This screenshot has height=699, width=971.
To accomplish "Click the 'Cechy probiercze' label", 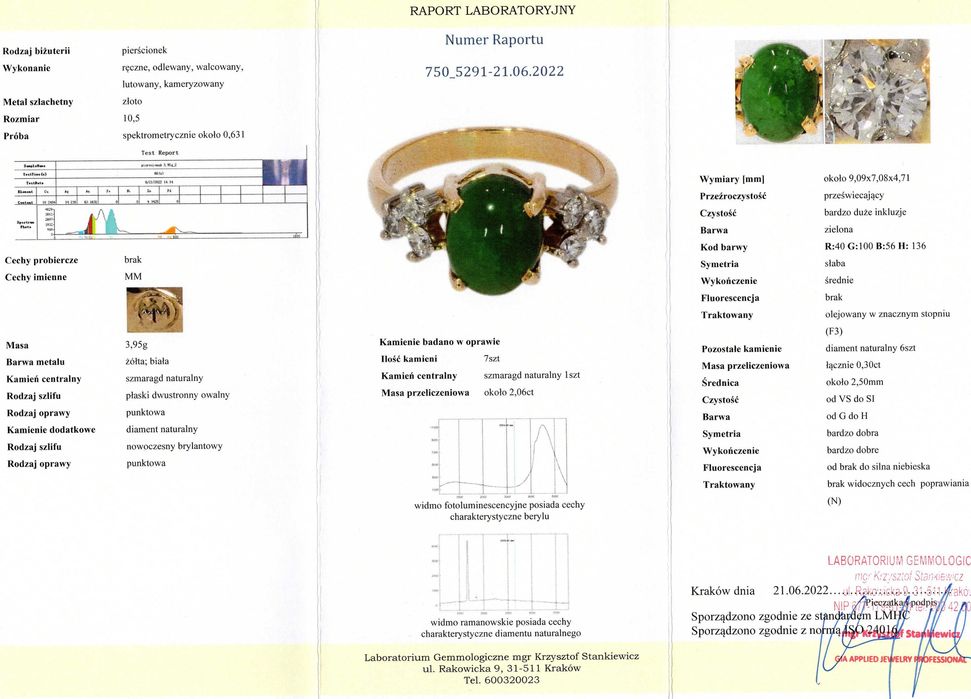I will (x=41, y=260).
